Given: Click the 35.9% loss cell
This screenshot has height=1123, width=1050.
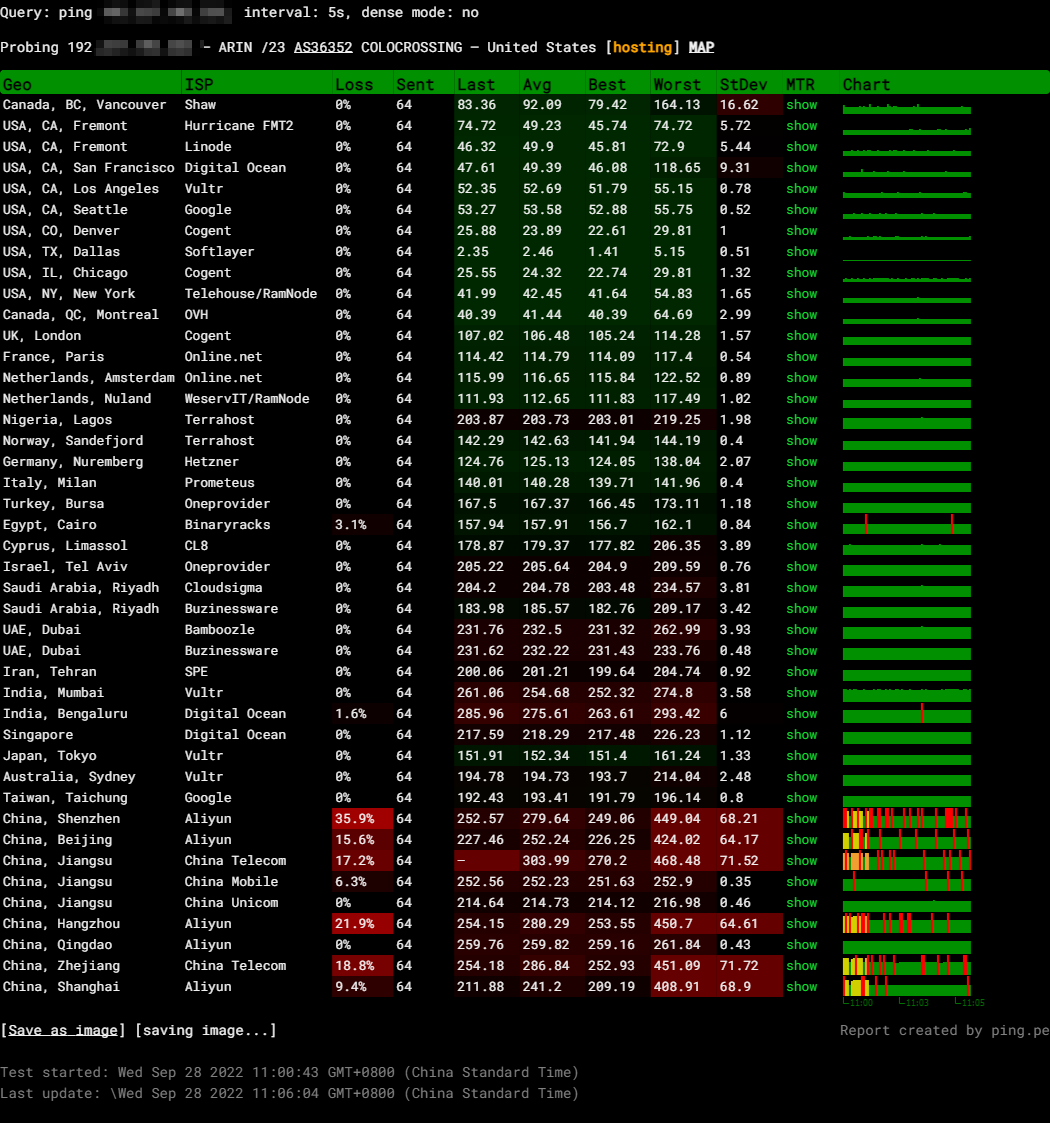Looking at the screenshot, I should pos(362,819).
